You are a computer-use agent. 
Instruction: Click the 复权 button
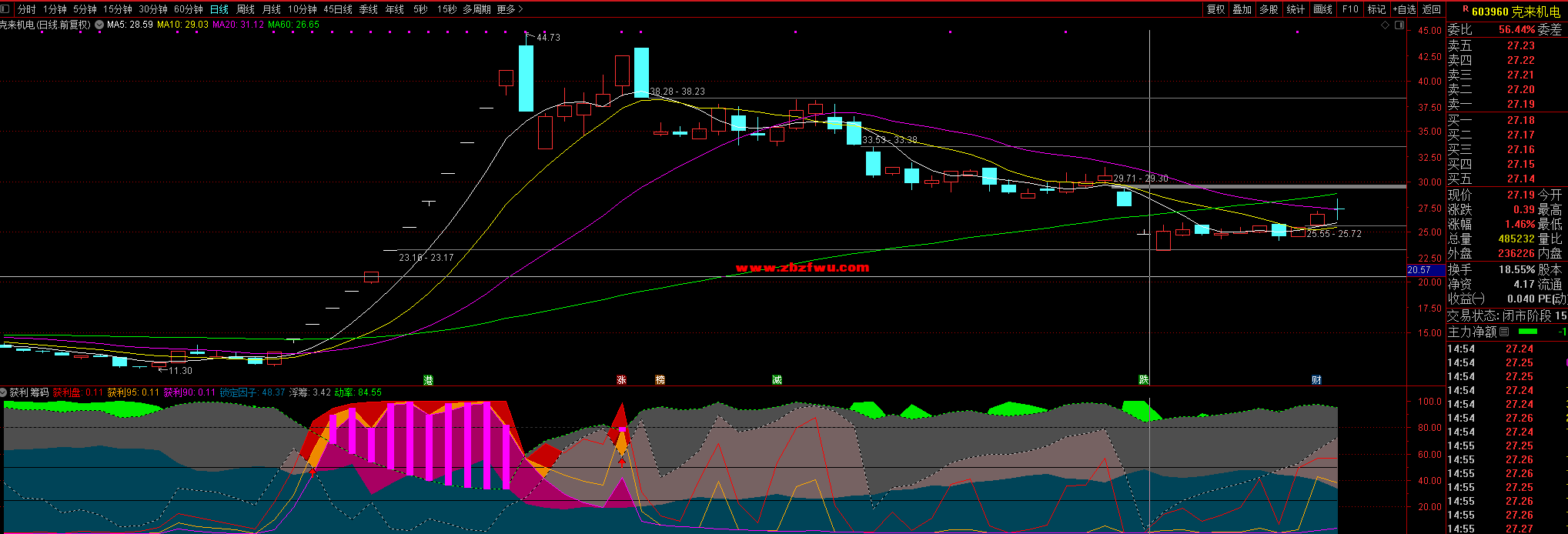(1216, 9)
